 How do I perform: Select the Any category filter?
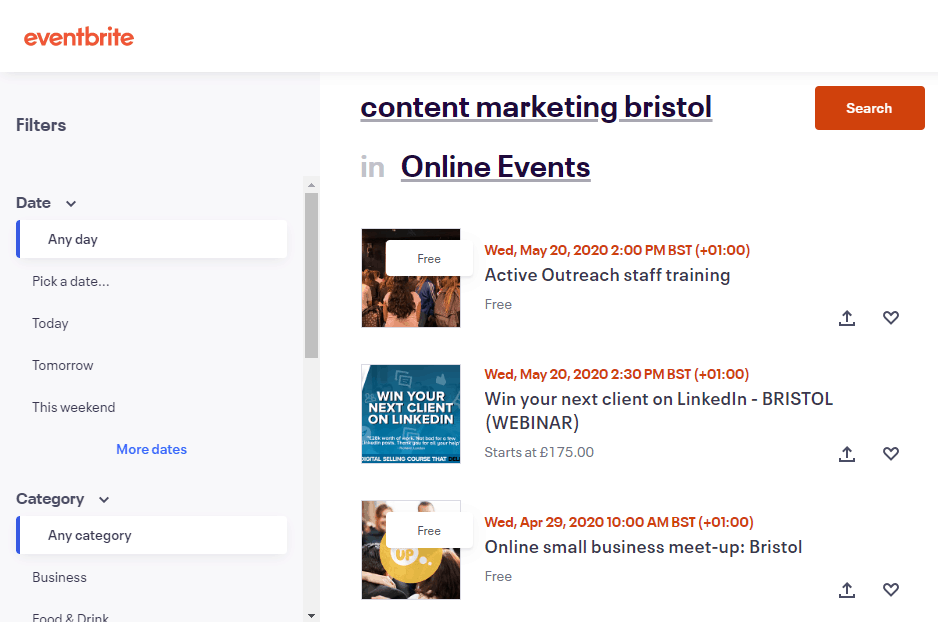152,535
